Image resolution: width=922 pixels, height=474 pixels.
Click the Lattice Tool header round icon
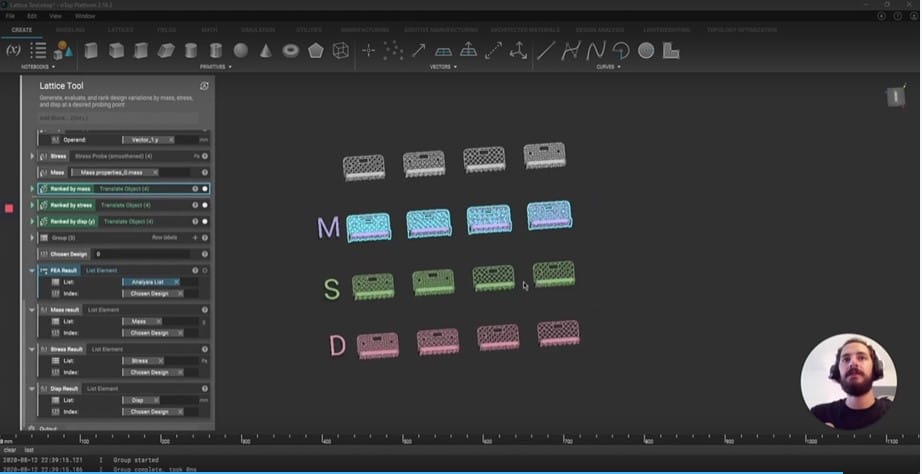(204, 86)
